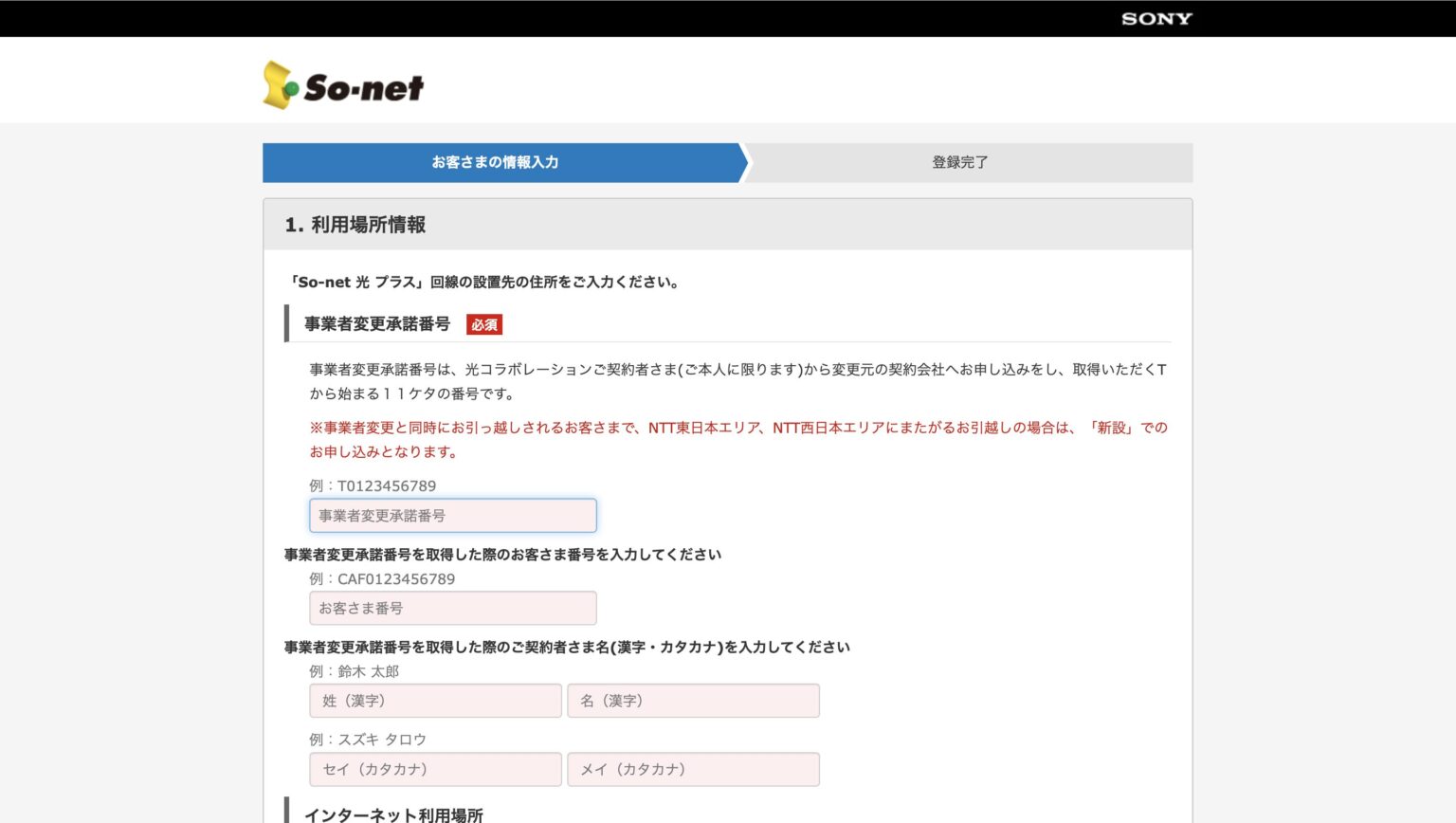1456x823 pixels.
Task: Click the 必須 (required) badge
Action: pos(484,324)
